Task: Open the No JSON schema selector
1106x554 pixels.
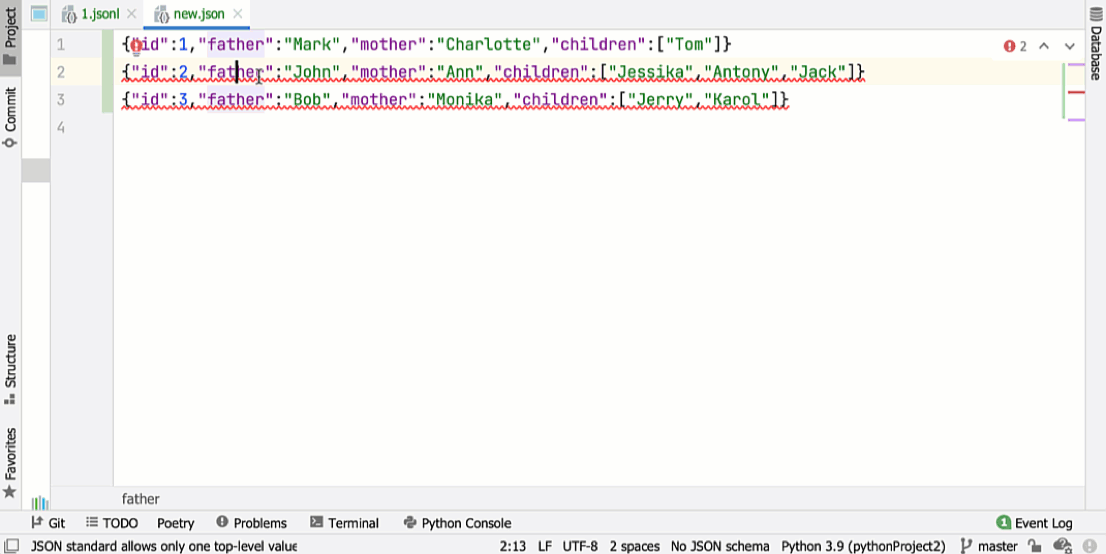Action: click(x=720, y=546)
